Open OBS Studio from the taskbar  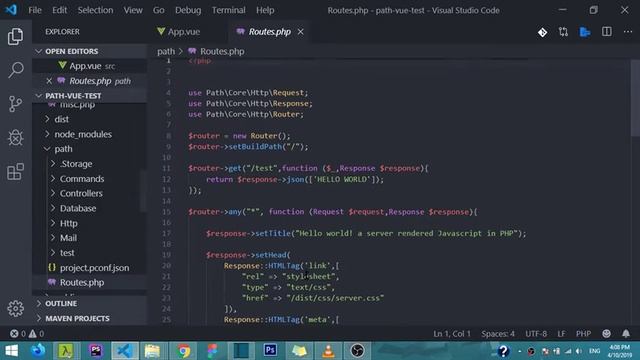(357, 351)
